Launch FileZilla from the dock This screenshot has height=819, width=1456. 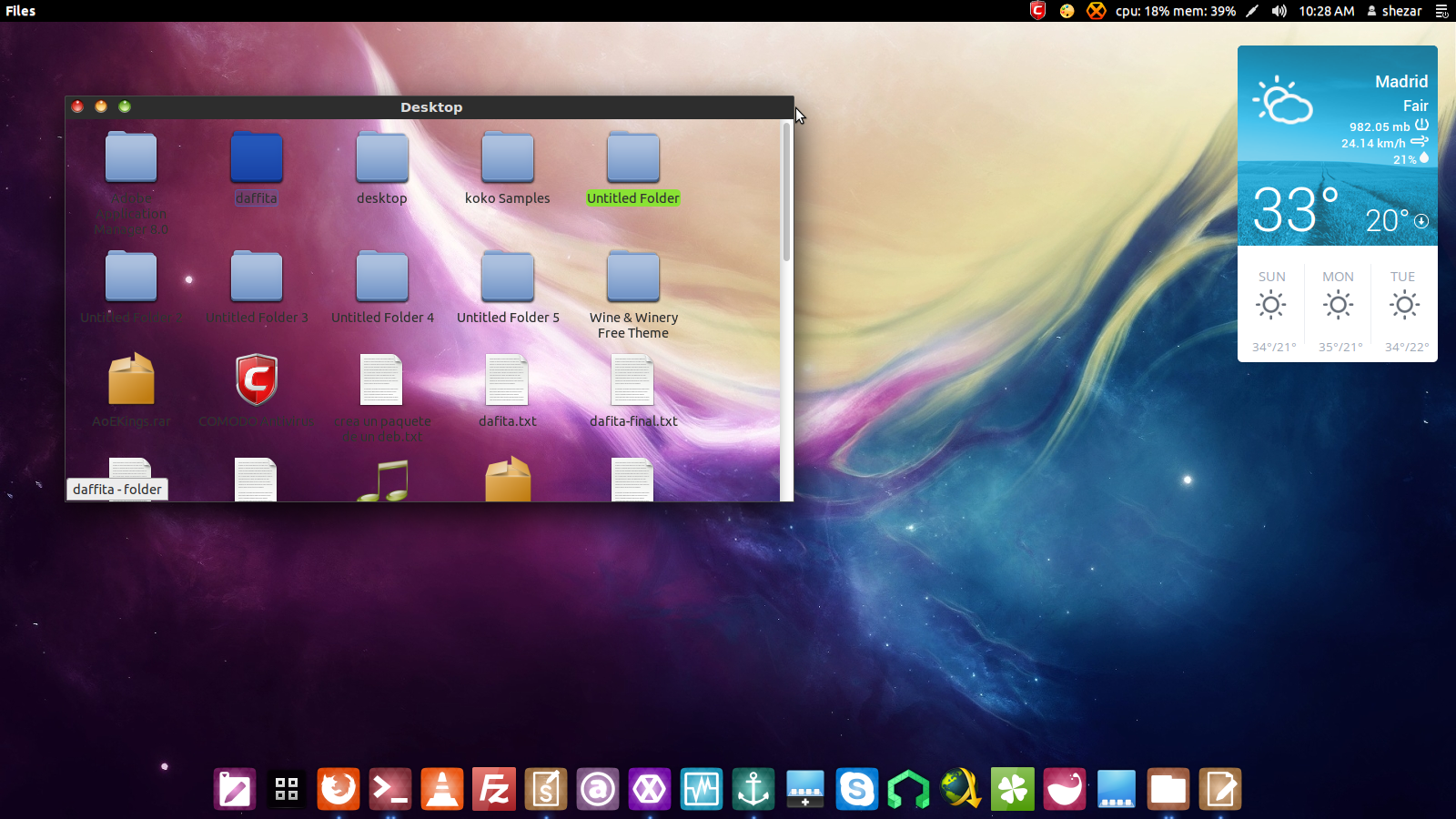point(494,789)
